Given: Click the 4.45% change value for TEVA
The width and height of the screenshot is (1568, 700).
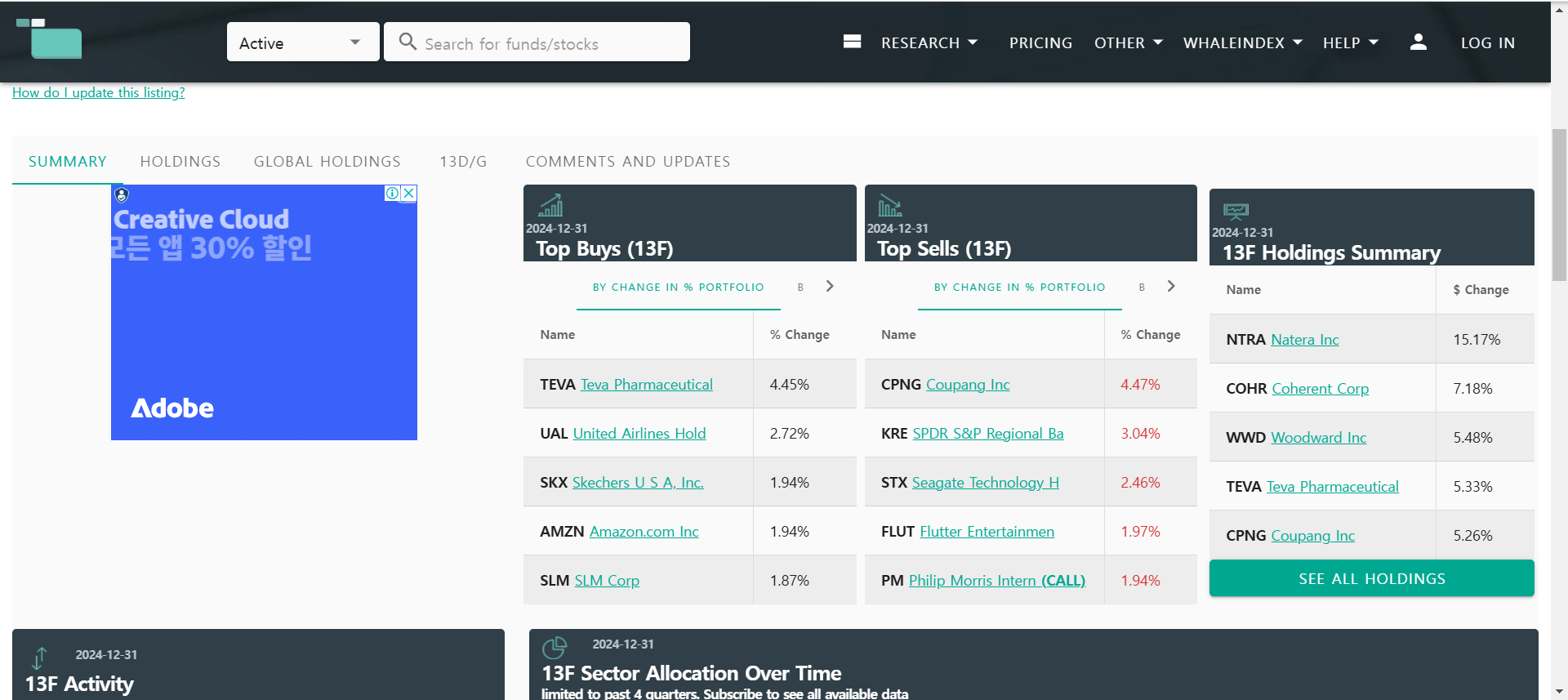Looking at the screenshot, I should (789, 384).
